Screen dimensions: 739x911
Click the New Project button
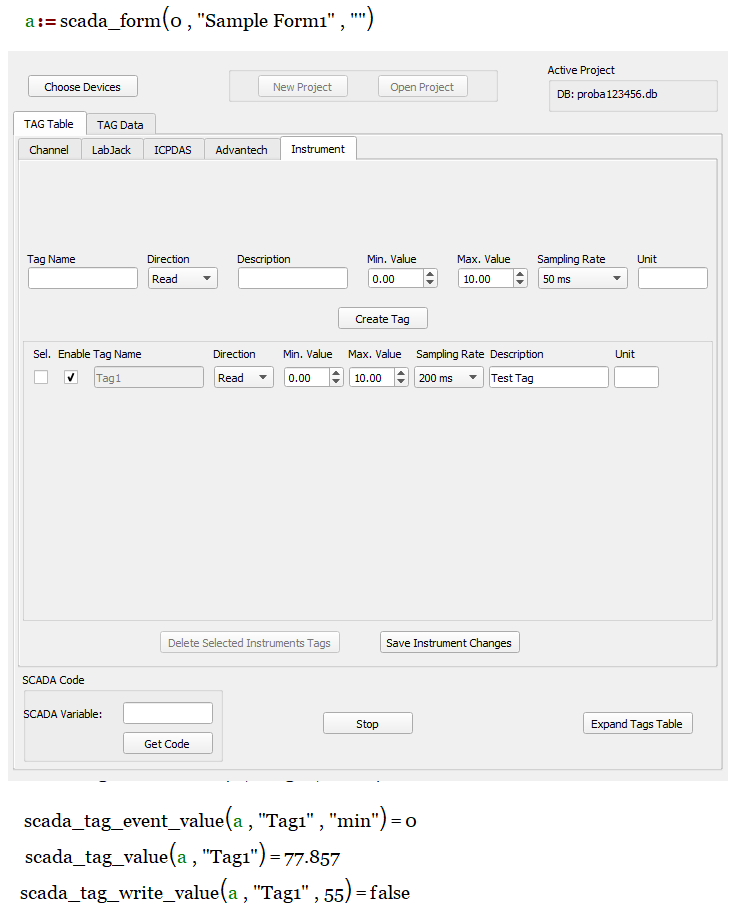point(302,86)
